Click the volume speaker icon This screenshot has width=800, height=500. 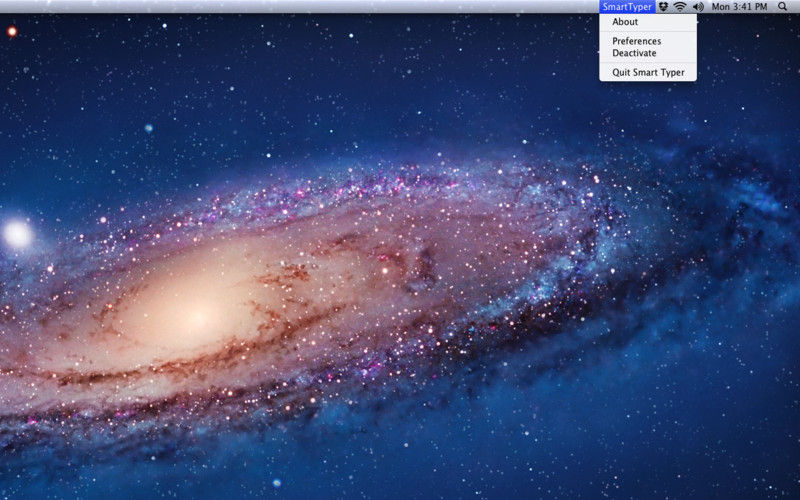(698, 7)
